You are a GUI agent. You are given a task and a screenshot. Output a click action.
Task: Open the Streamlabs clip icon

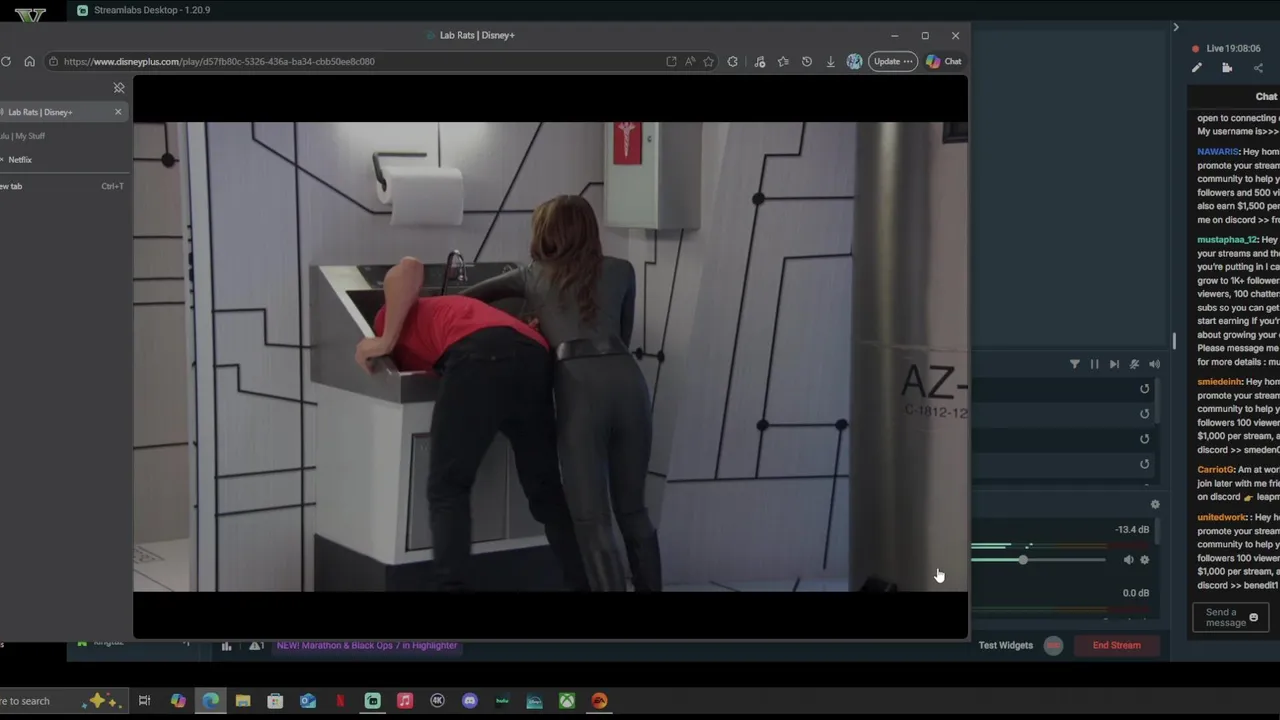click(1227, 68)
